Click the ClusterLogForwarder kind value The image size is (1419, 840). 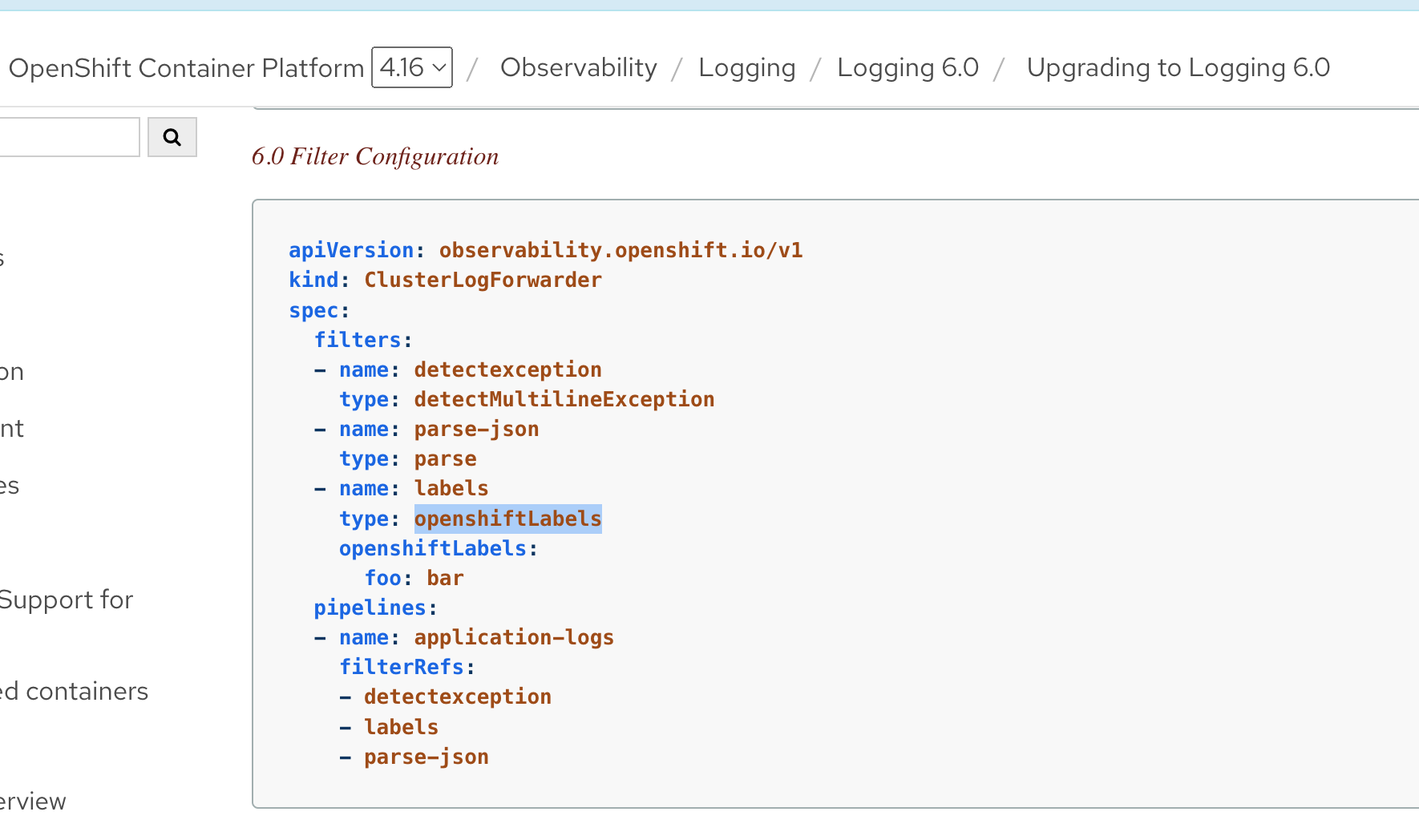483,280
